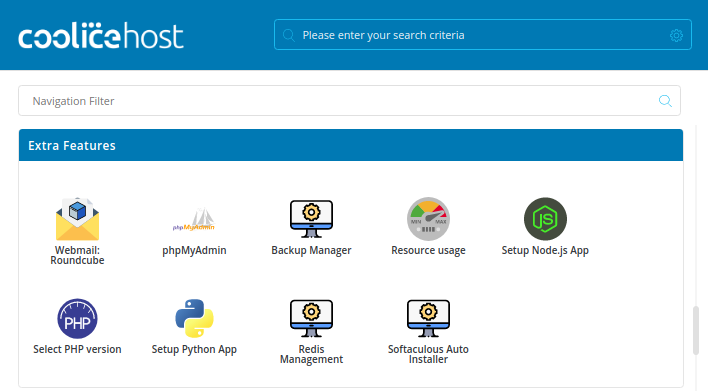Screen dimensions: 708x391
Task: Click the magnifier in Navigation Filter
Action: click(665, 101)
